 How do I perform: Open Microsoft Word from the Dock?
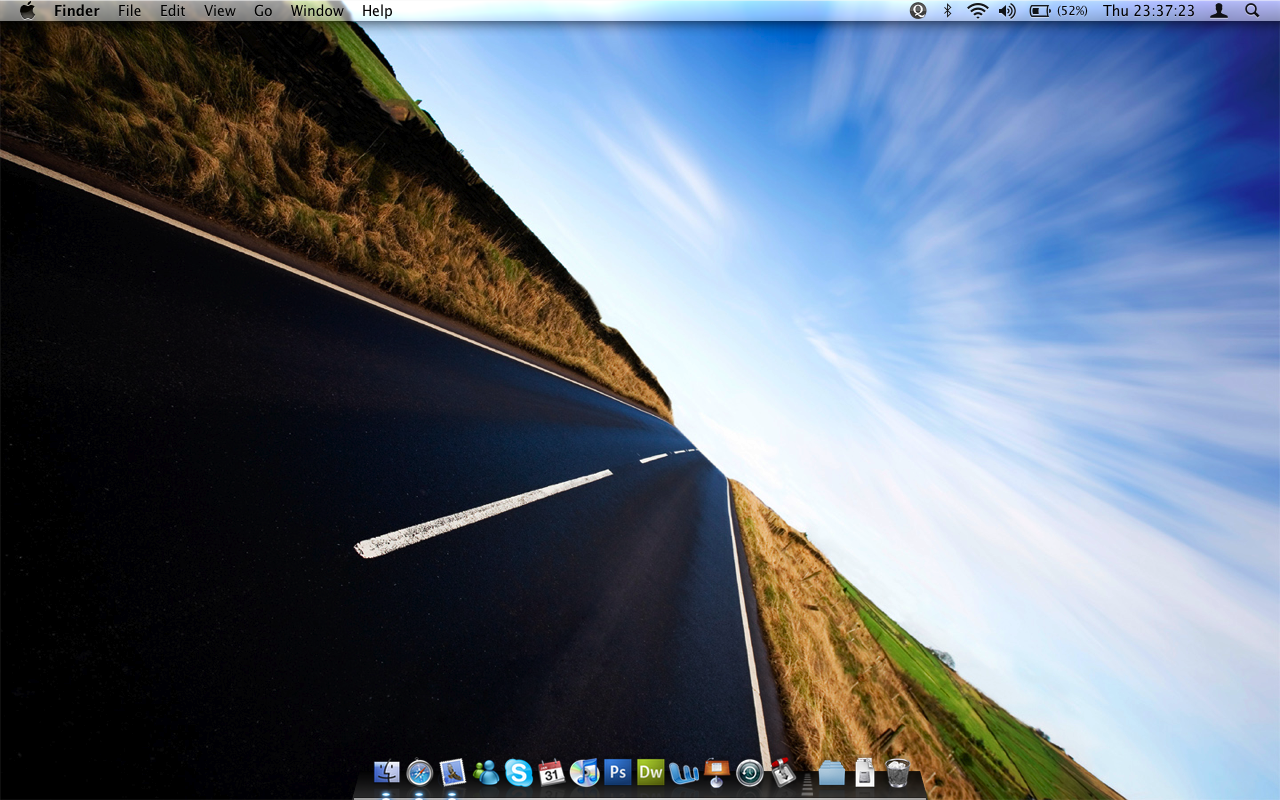[x=684, y=772]
